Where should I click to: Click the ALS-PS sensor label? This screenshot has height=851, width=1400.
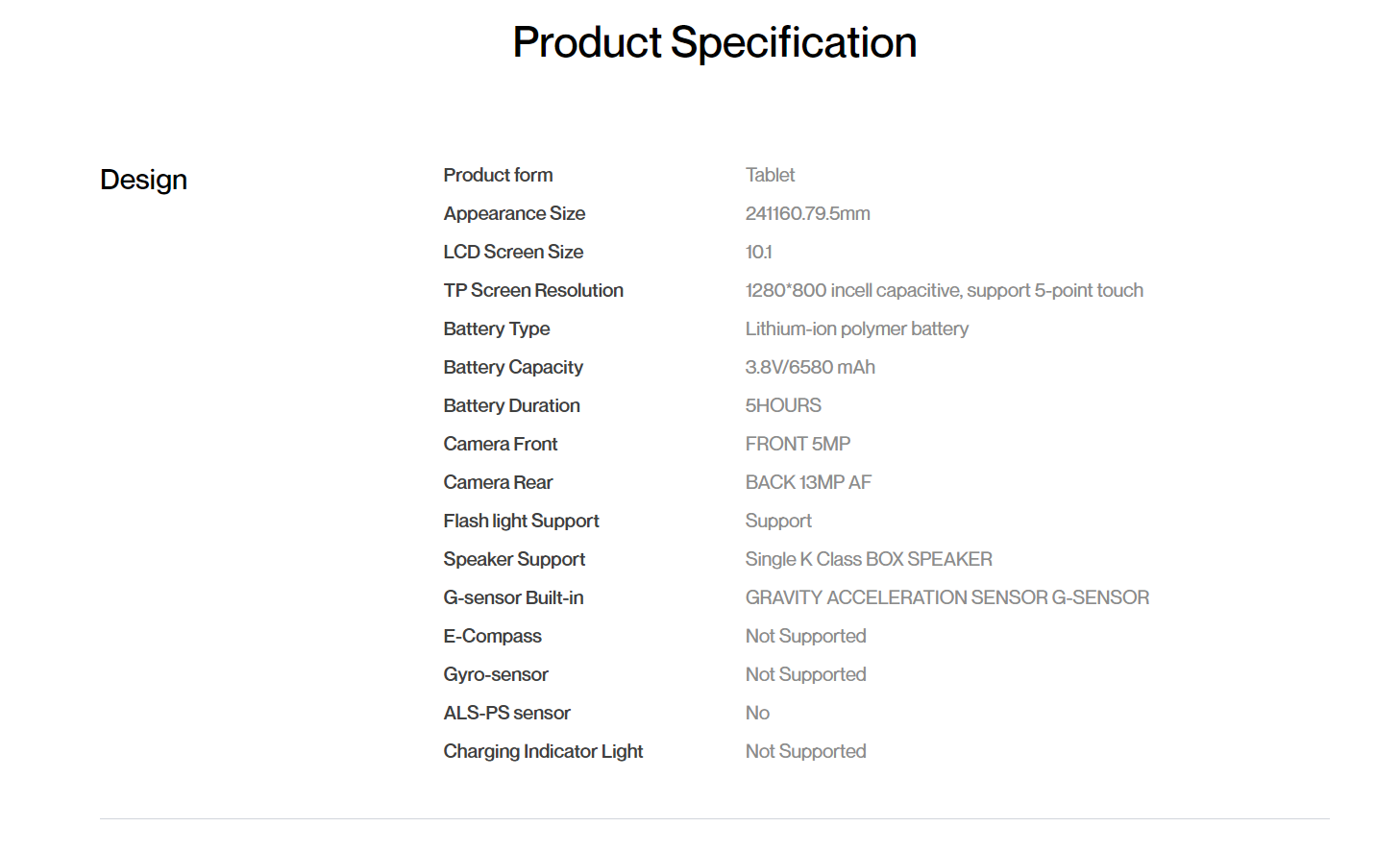click(x=506, y=713)
